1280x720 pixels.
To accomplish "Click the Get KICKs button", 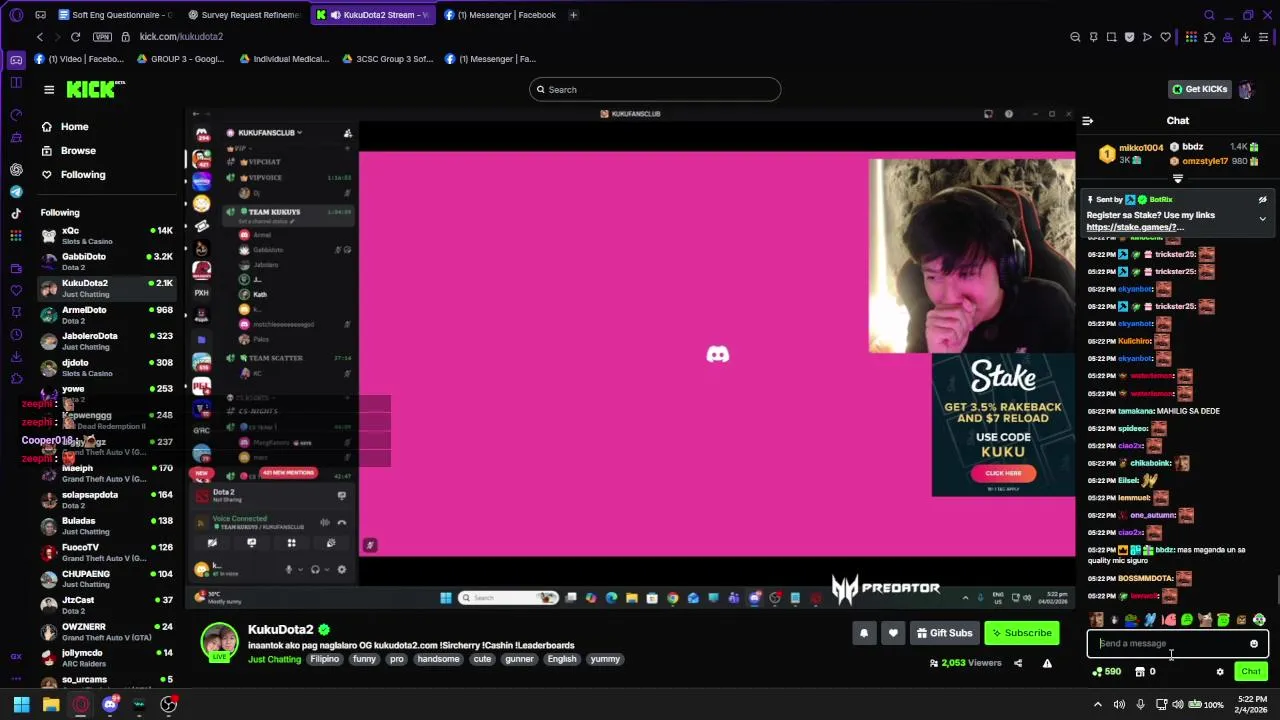I will [x=1200, y=89].
